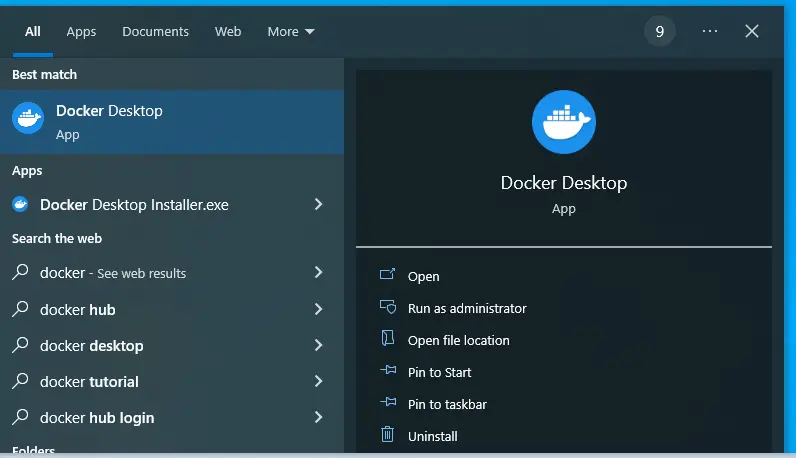
Task: Click the 'Docker Desktop' title in preview pane
Action: [x=563, y=183]
